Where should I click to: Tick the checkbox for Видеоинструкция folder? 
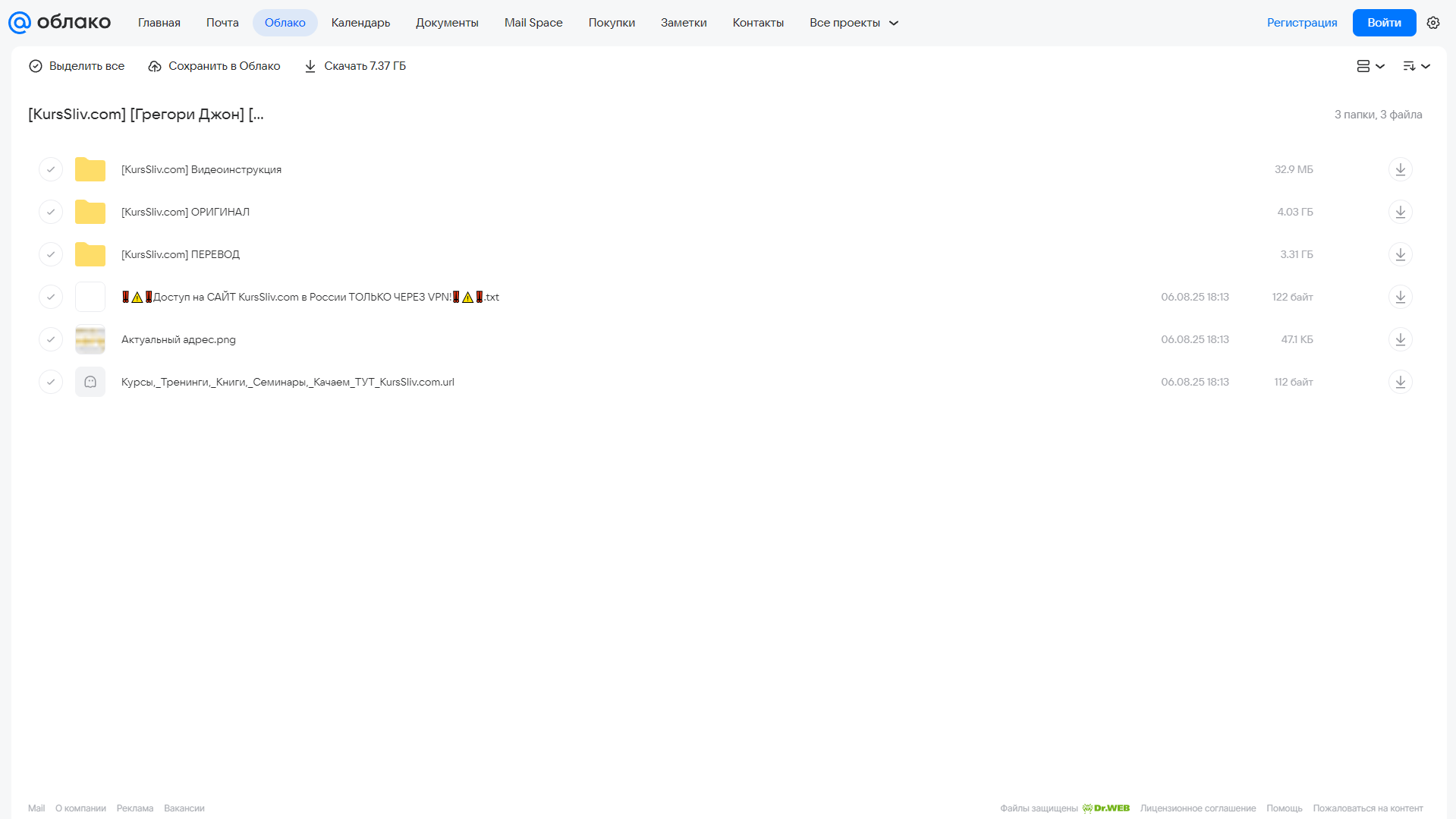[x=51, y=169]
